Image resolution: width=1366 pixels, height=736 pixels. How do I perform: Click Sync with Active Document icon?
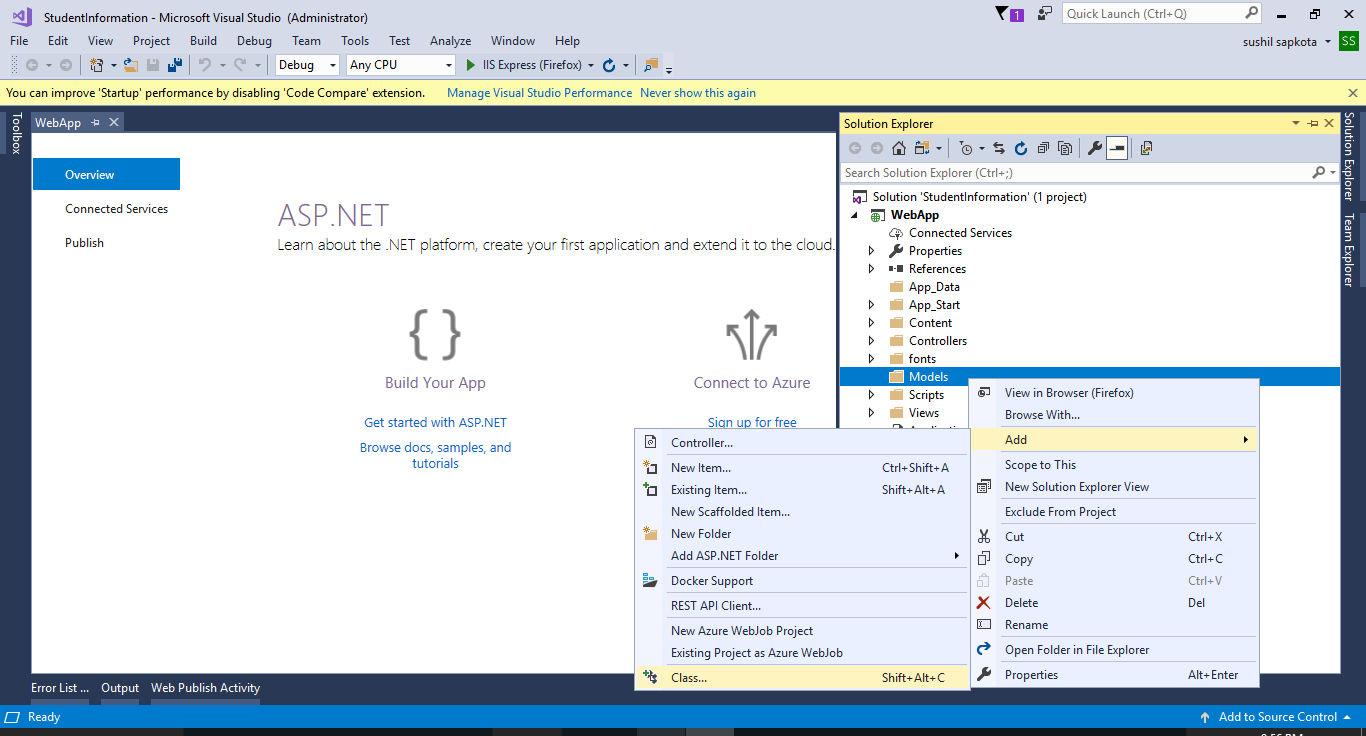click(x=999, y=148)
